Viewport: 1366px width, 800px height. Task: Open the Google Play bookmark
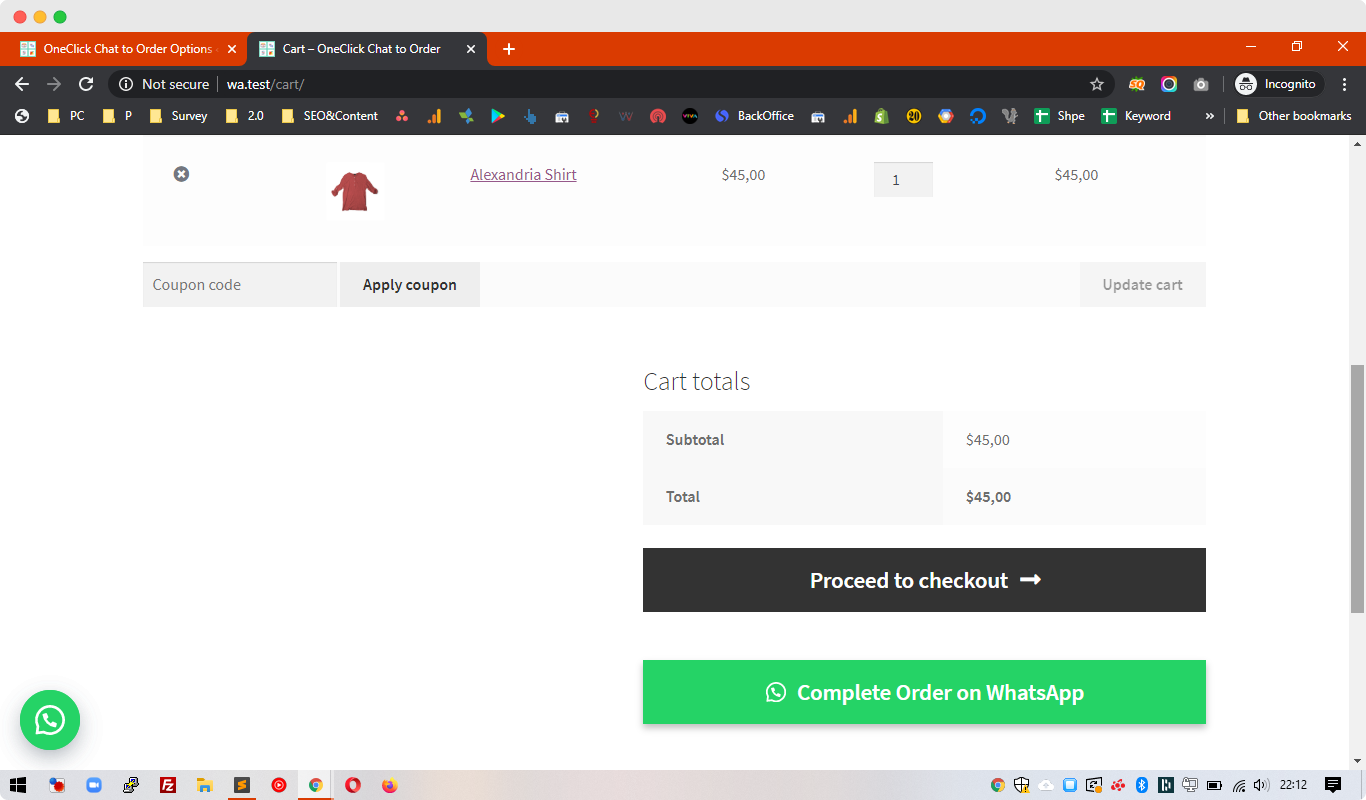pos(498,116)
